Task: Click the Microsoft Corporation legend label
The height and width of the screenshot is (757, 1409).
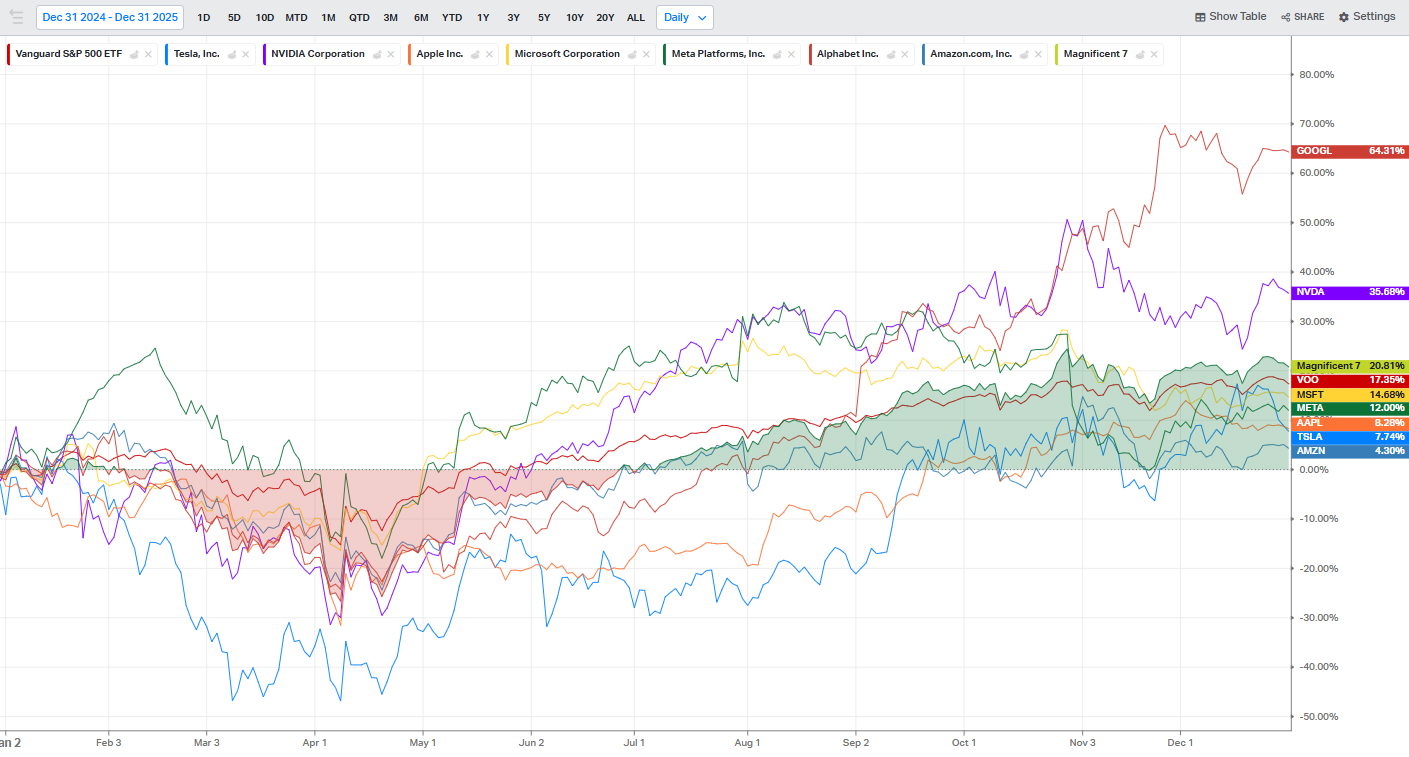Action: [567, 54]
